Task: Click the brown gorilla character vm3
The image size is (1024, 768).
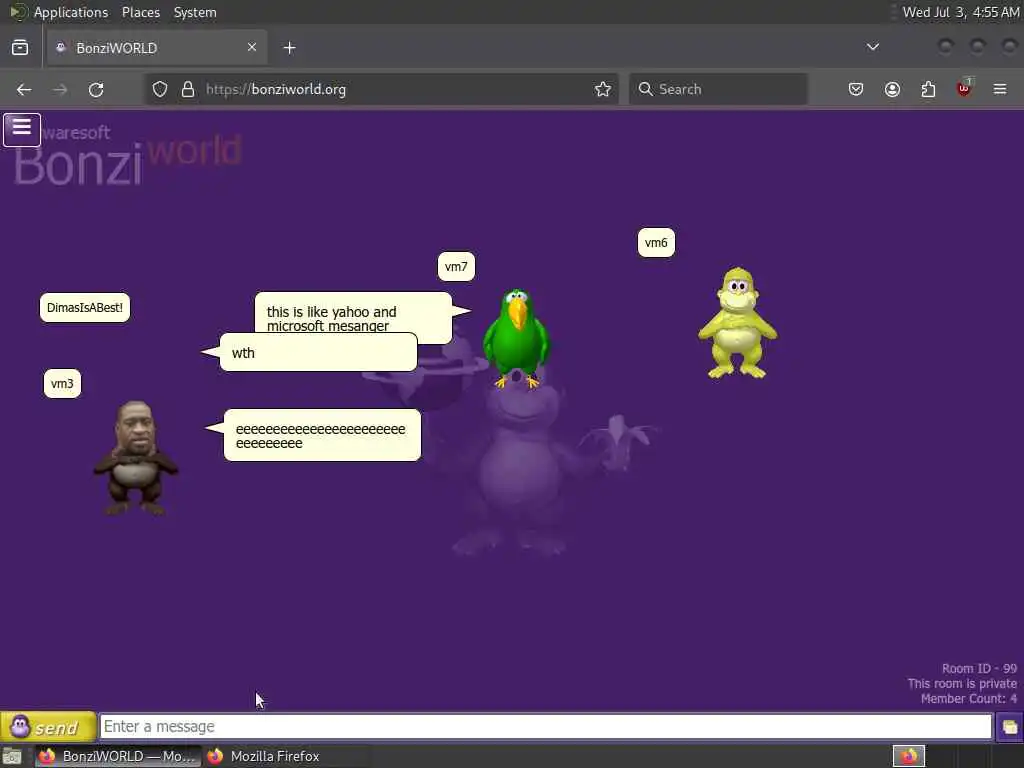Action: pos(135,457)
